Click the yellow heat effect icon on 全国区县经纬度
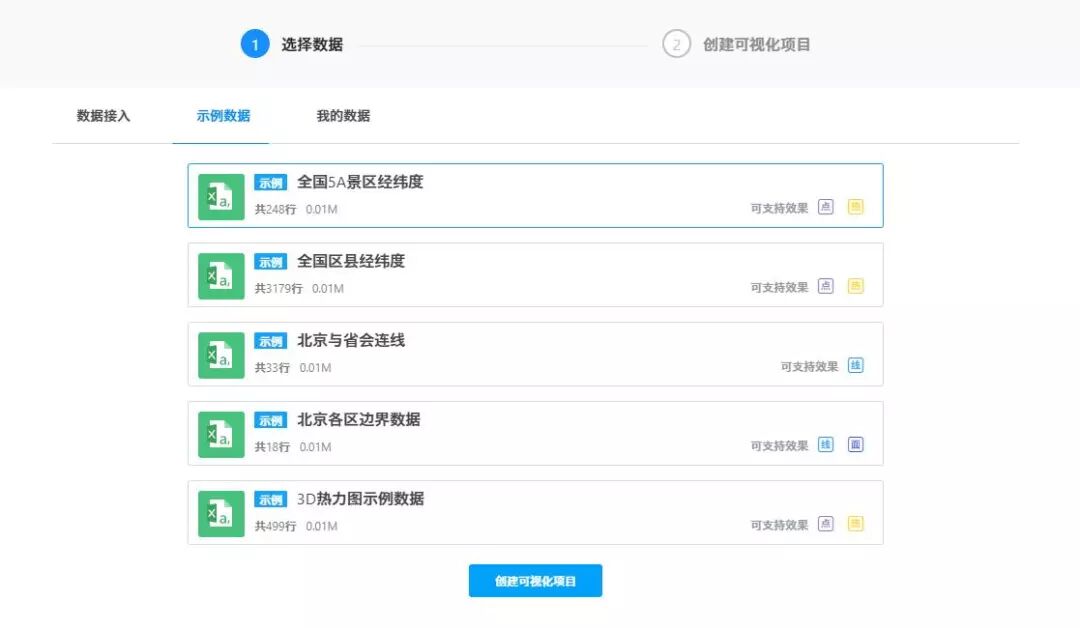The height and width of the screenshot is (628, 1080). (856, 285)
